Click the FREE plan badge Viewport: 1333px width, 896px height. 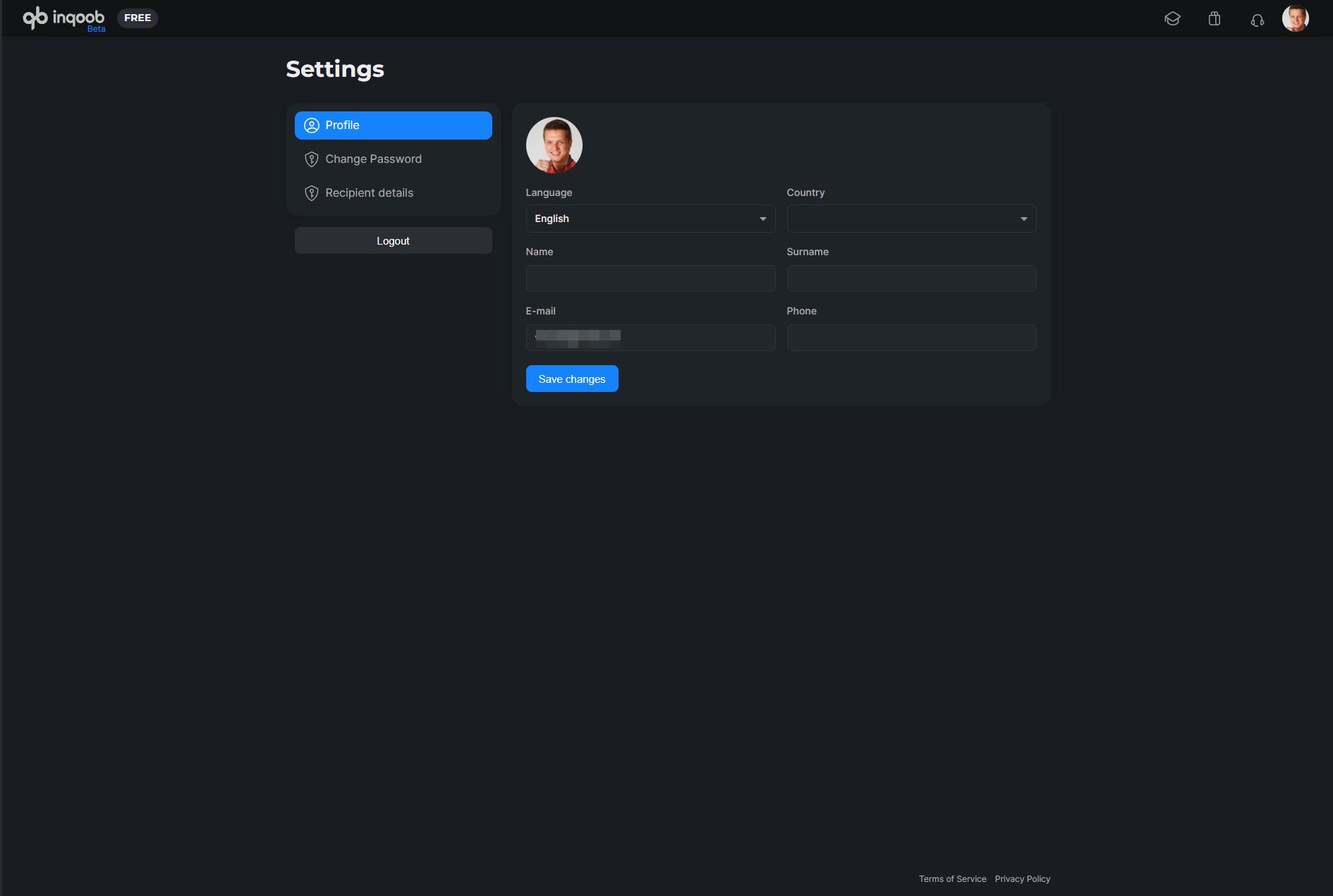pyautogui.click(x=137, y=18)
